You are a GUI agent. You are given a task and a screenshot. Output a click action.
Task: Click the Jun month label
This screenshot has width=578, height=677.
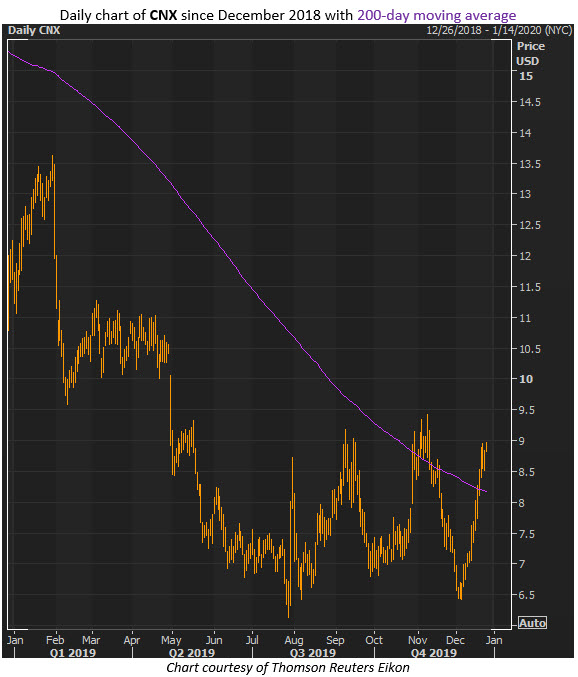[214, 640]
